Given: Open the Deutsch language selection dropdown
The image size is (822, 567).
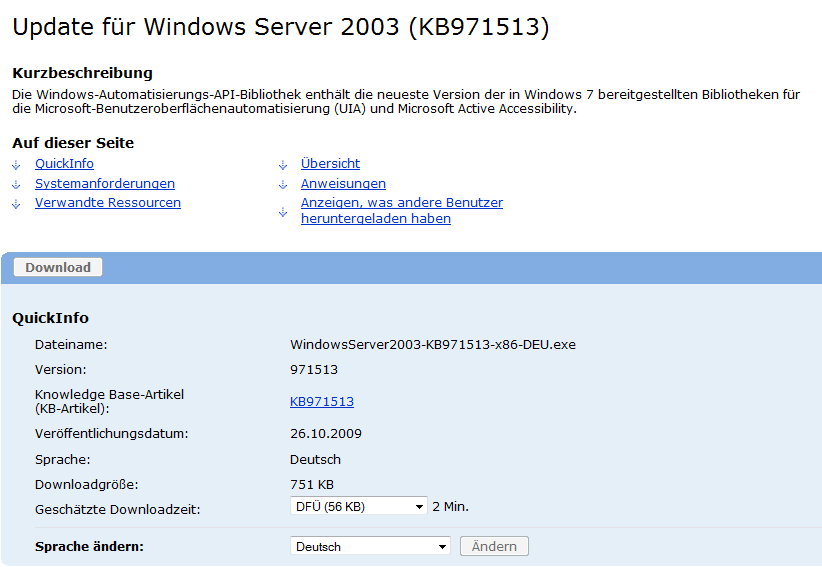Looking at the screenshot, I should click(x=370, y=547).
